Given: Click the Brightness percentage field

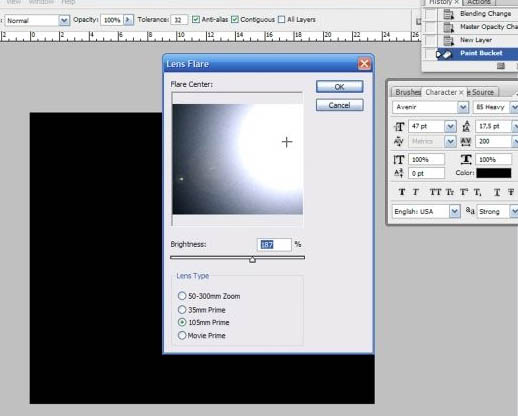Looking at the screenshot, I should point(274,245).
